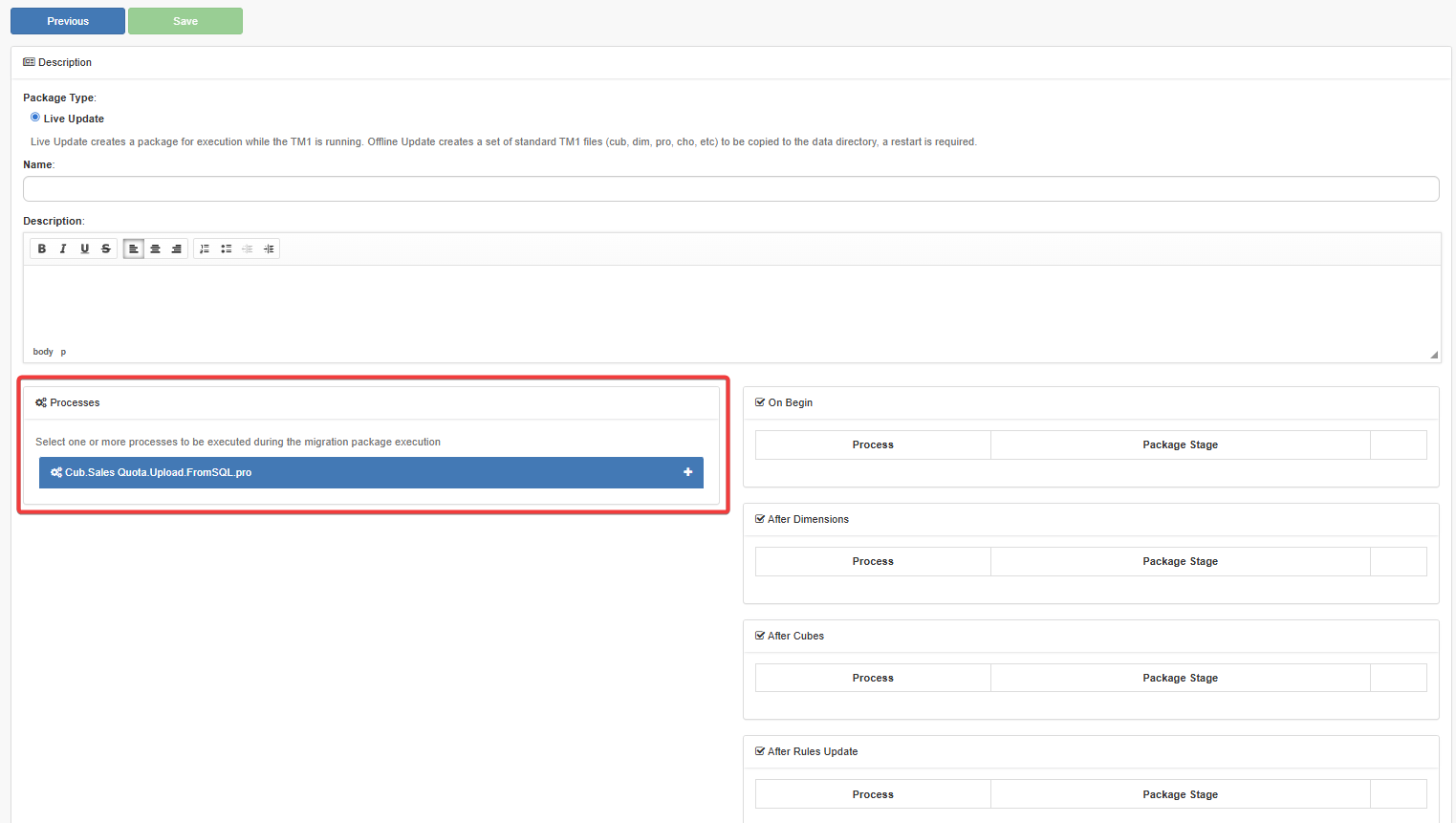Click into the Name input field
1456x823 pixels.
(730, 189)
